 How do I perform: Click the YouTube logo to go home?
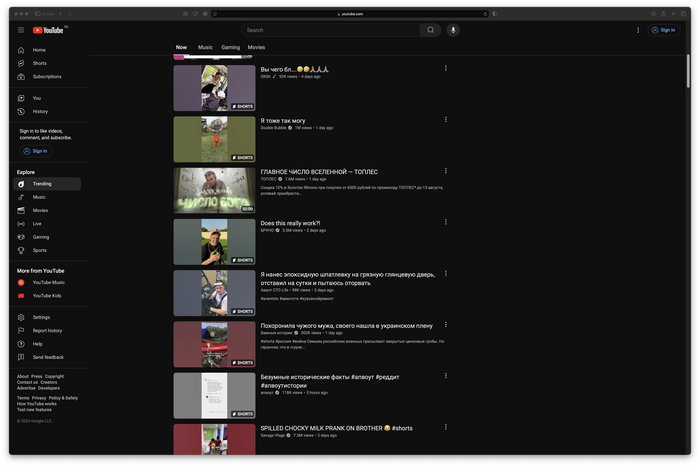click(x=49, y=30)
